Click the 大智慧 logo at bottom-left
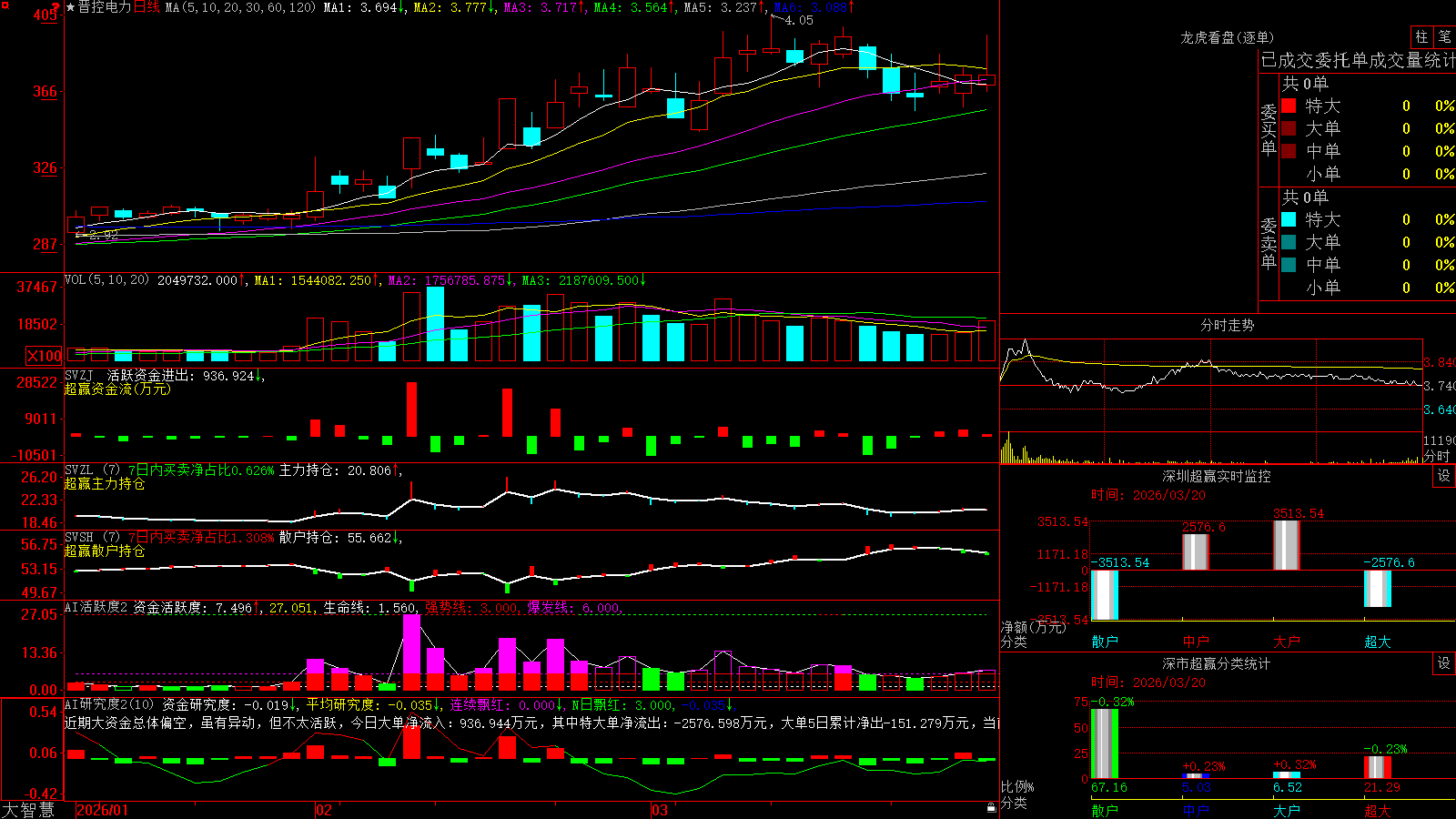The height and width of the screenshot is (819, 1456). [27, 810]
